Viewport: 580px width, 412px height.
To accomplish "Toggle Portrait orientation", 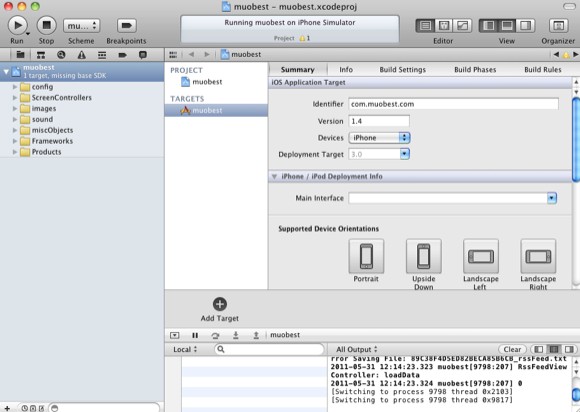I will (366, 256).
